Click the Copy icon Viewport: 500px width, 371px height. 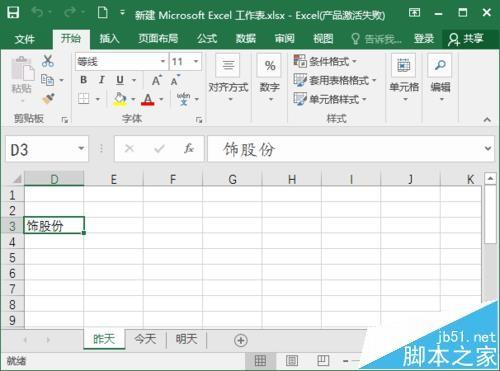47,80
